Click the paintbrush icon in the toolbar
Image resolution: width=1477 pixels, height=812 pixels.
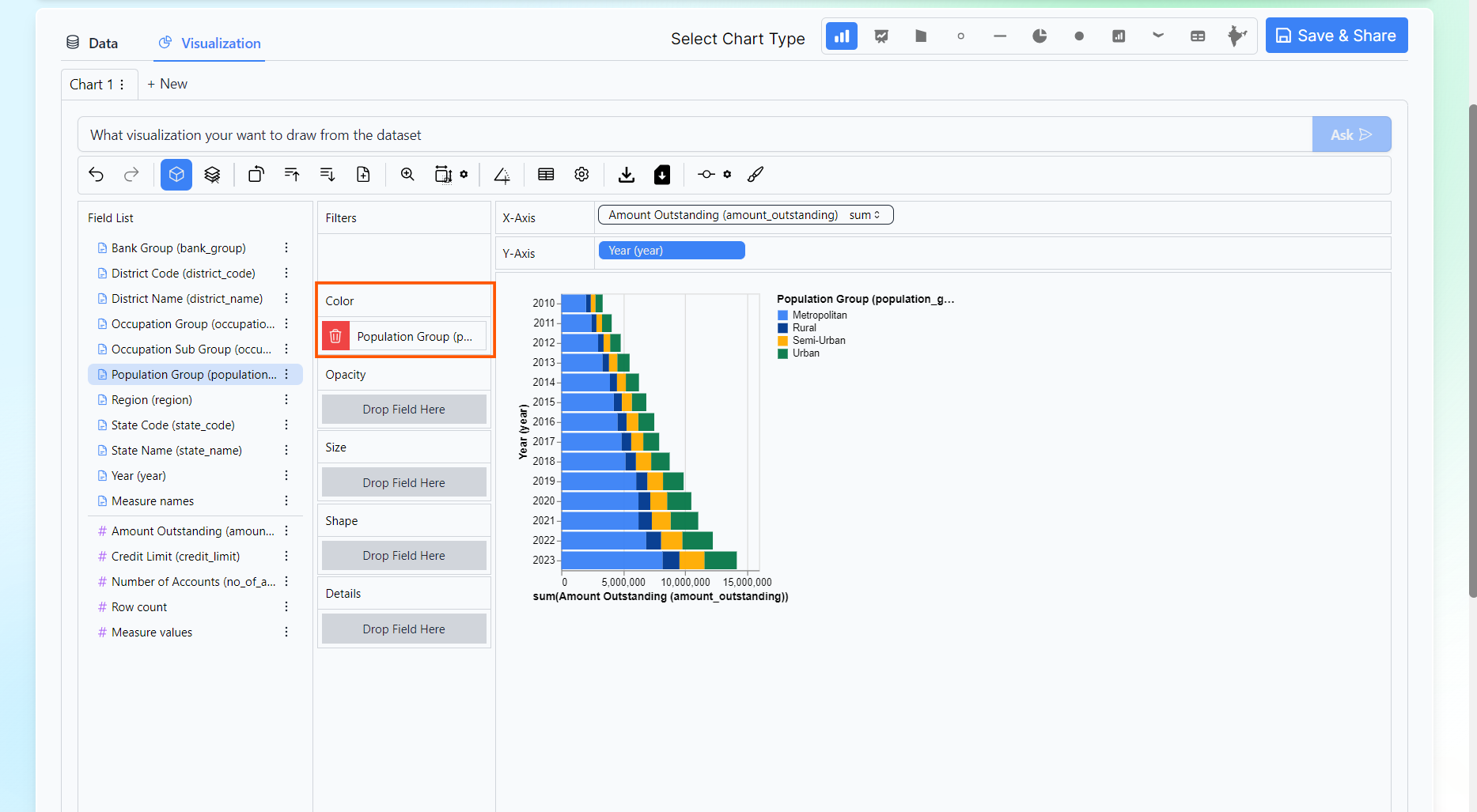(756, 175)
